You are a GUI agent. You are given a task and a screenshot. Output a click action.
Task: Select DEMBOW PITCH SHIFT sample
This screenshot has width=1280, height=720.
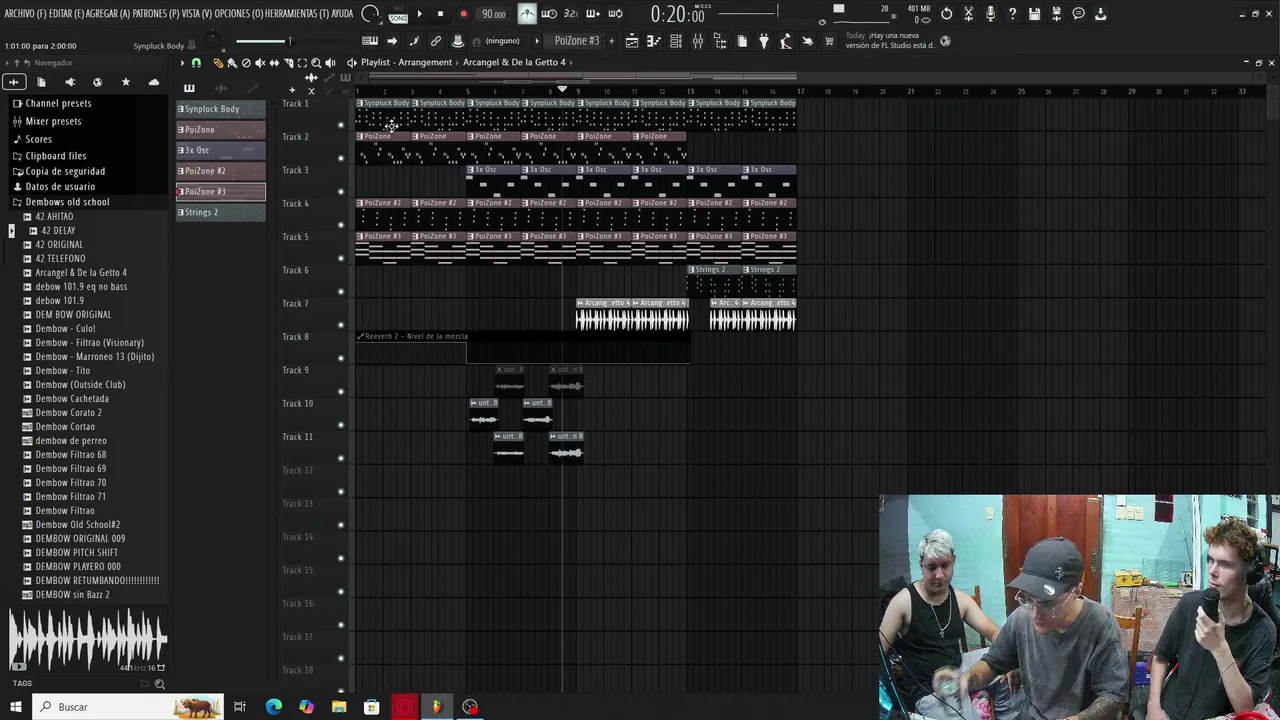pyautogui.click(x=76, y=552)
